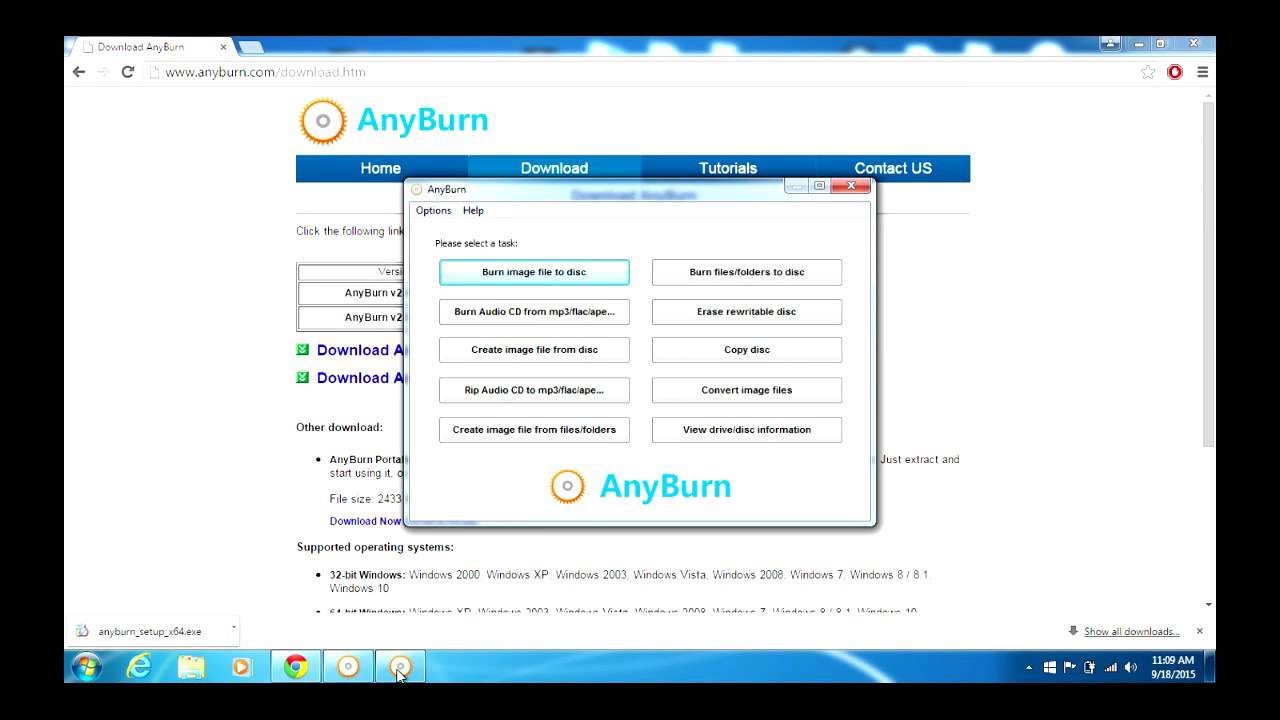Open Windows Start menu
Image resolution: width=1280 pixels, height=720 pixels.
click(87, 667)
